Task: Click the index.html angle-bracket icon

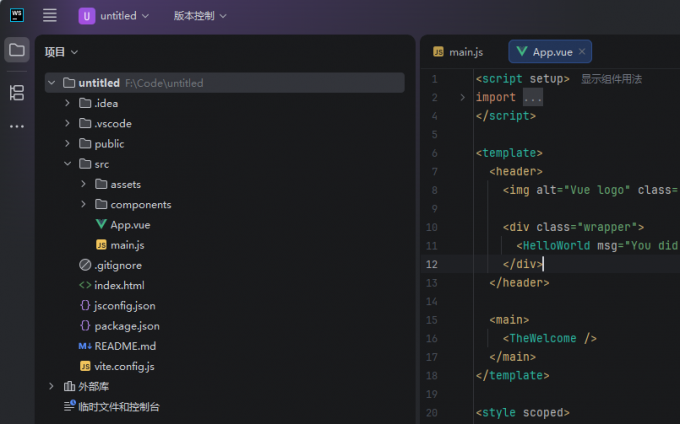Action: point(85,285)
